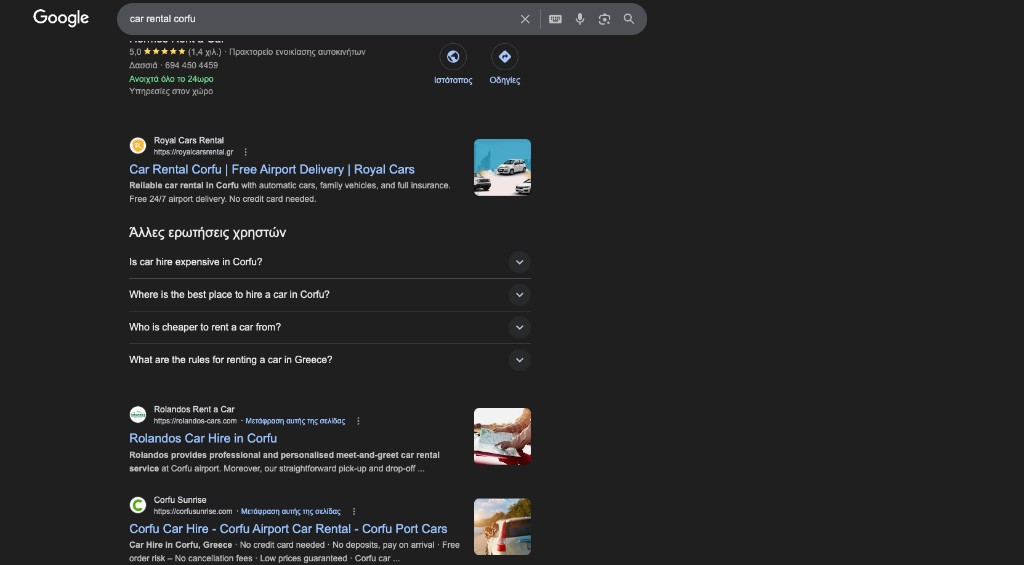The width and height of the screenshot is (1024, 565).
Task: Open more options for Royal Cars Rental result
Action: [245, 152]
